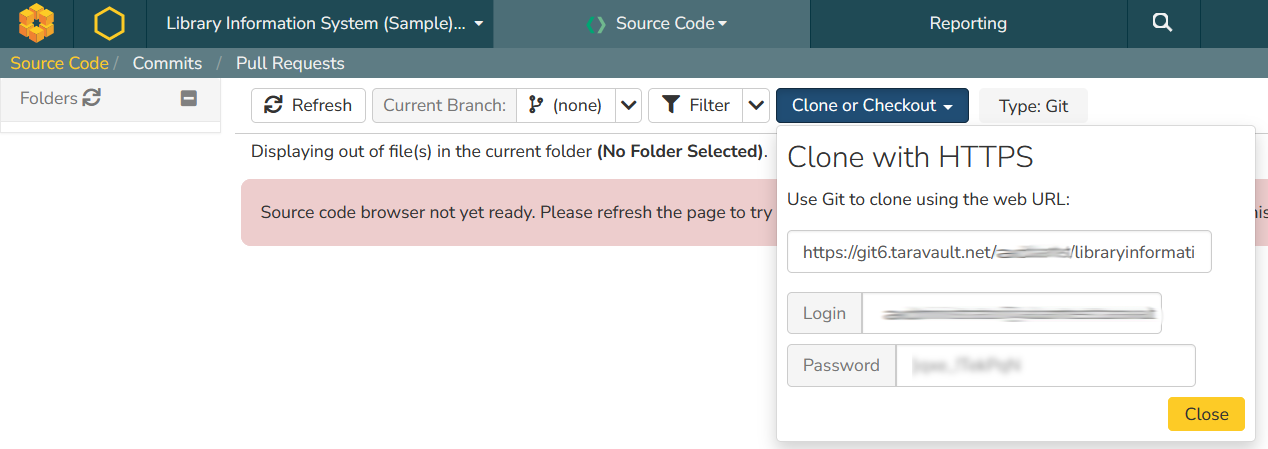The width and height of the screenshot is (1268, 449).
Task: Click the clone web URL field
Action: 999,253
